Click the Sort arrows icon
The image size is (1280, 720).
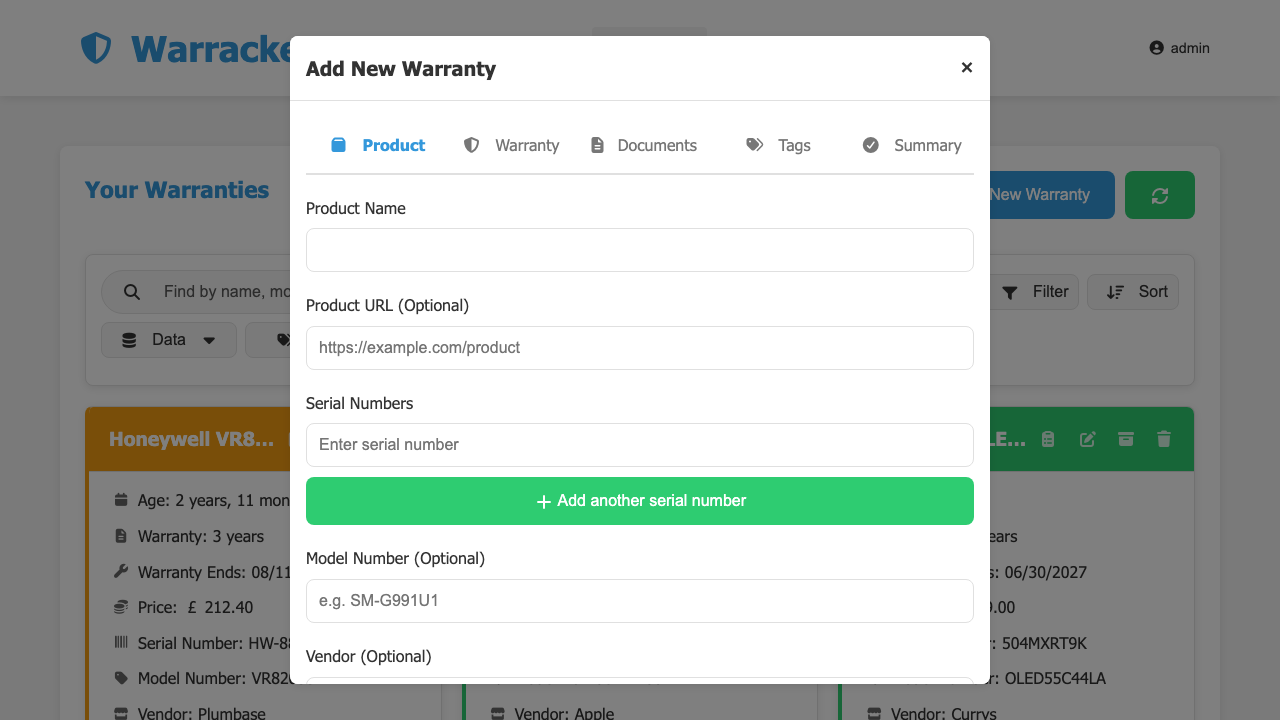click(x=1115, y=292)
